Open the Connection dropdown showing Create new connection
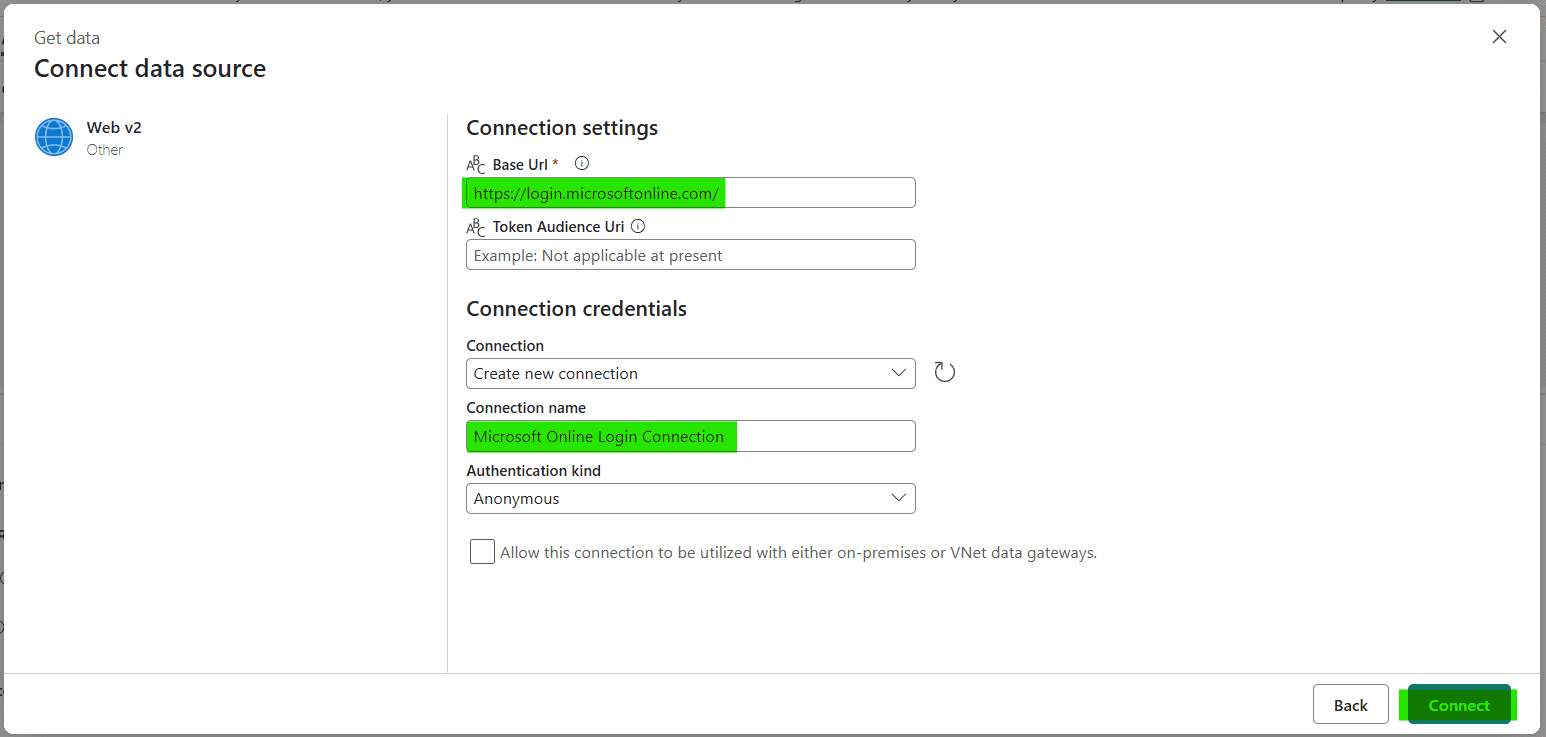Viewport: 1546px width, 737px height. point(690,373)
